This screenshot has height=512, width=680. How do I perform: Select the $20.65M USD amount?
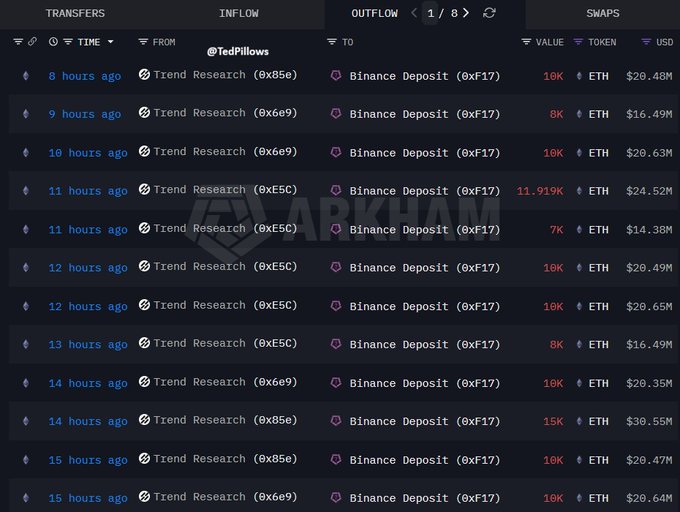649,307
